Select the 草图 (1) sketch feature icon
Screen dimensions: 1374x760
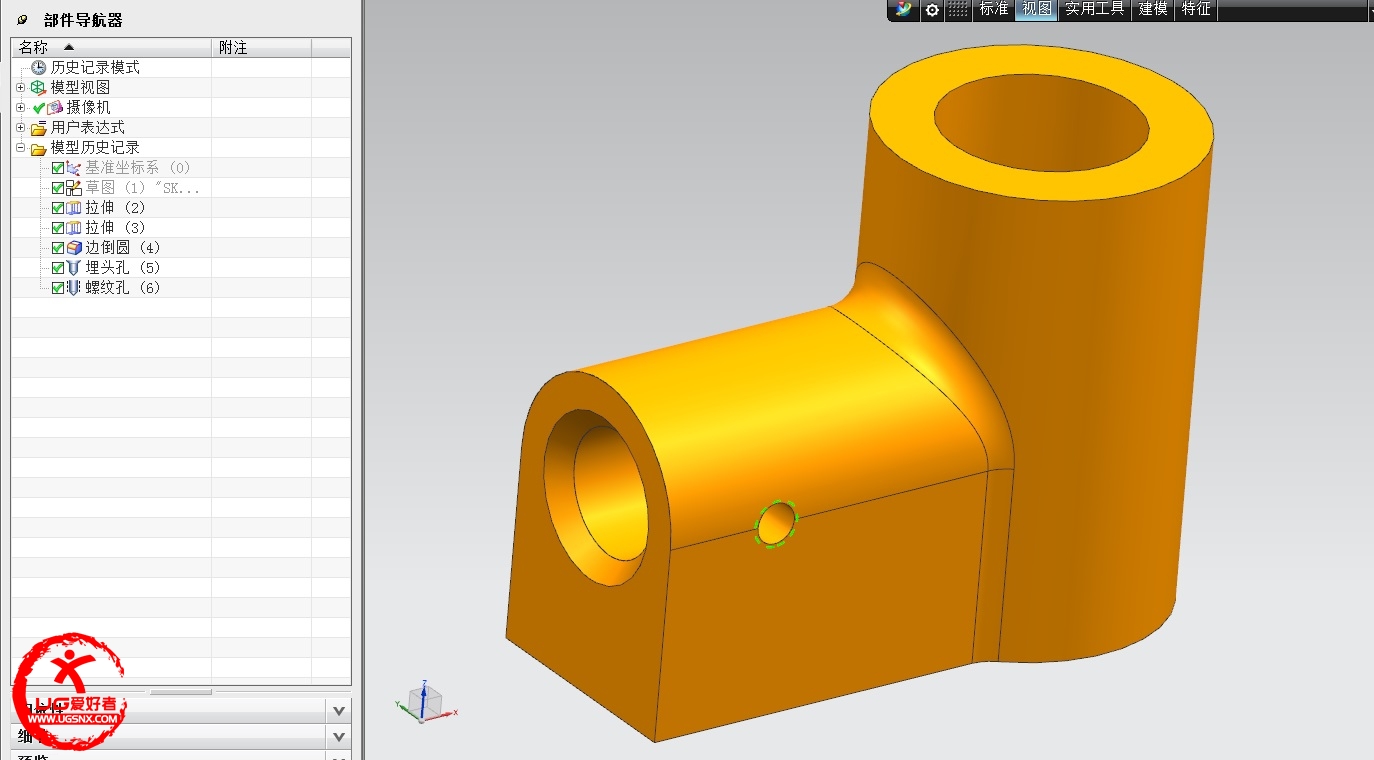pos(73,187)
